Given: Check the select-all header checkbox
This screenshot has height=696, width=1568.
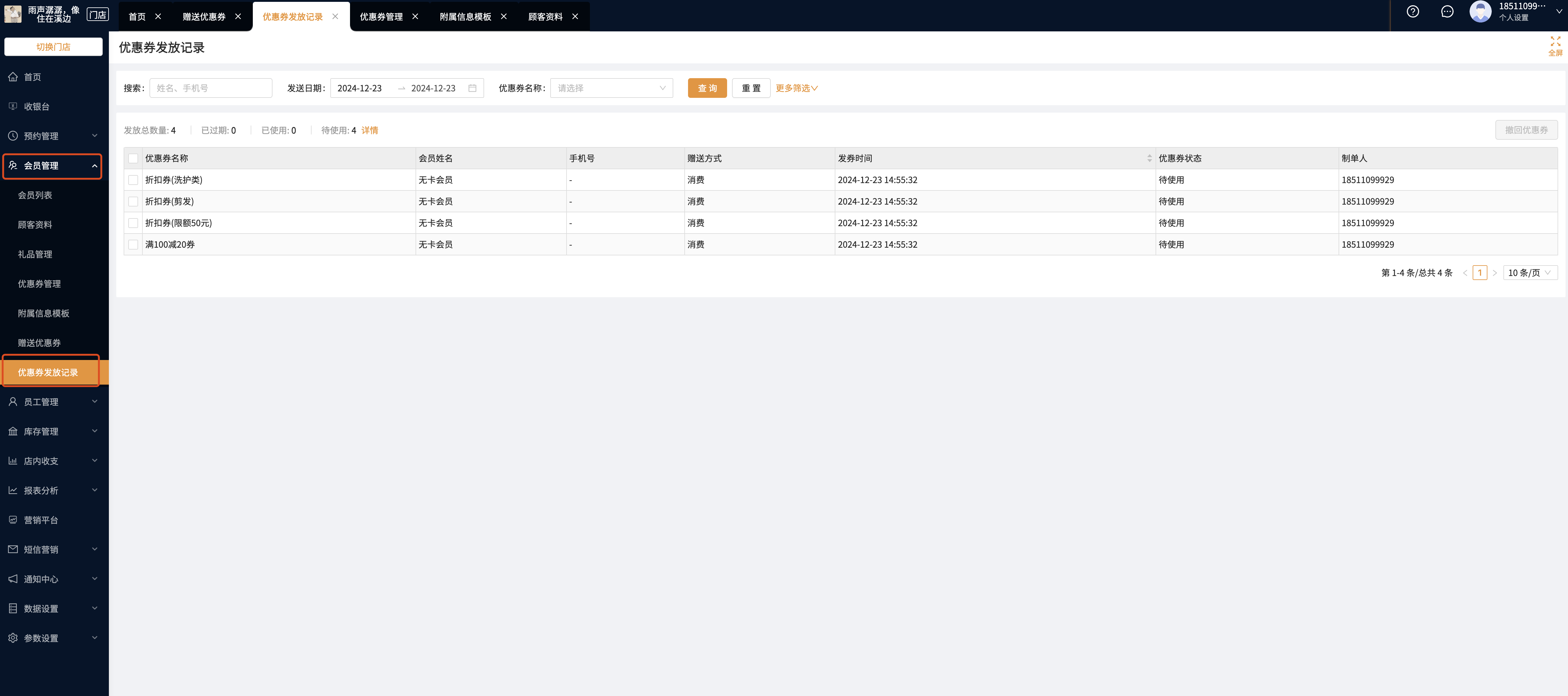Looking at the screenshot, I should pos(133,158).
